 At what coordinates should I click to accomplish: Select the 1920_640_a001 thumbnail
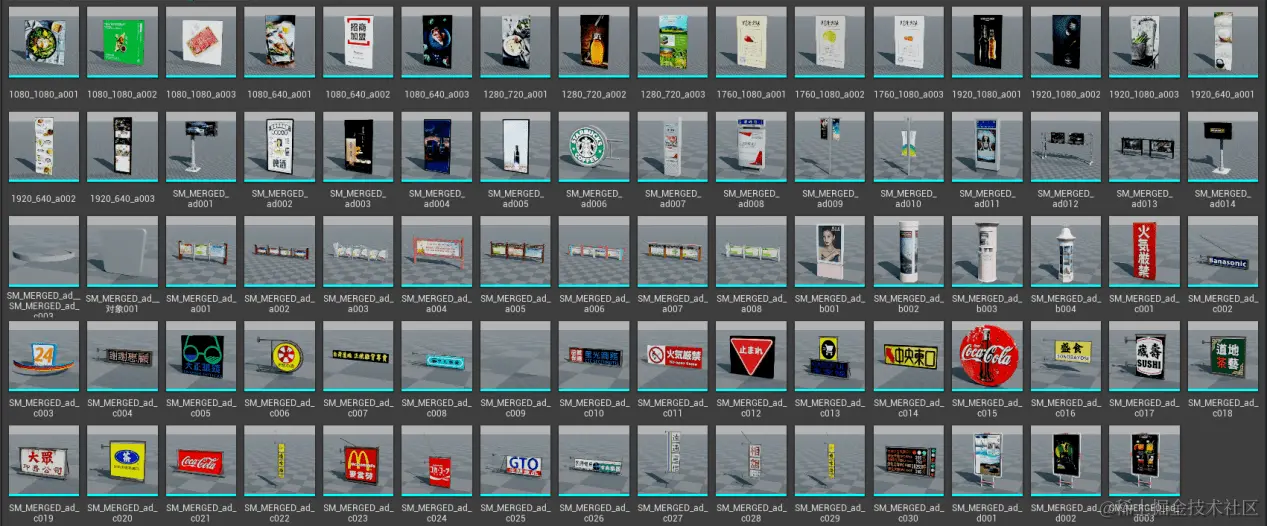click(1223, 41)
